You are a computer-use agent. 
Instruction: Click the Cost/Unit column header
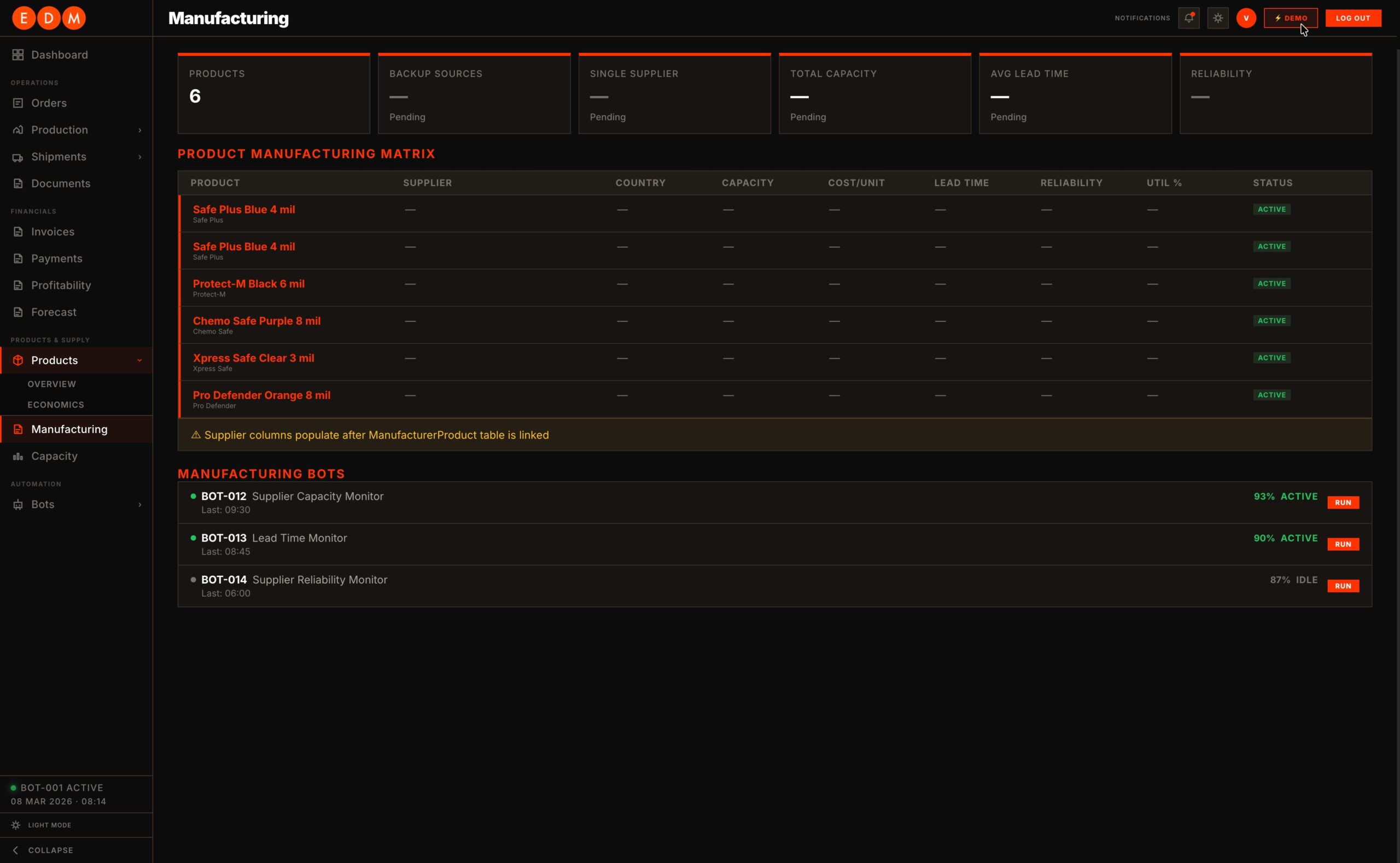856,183
